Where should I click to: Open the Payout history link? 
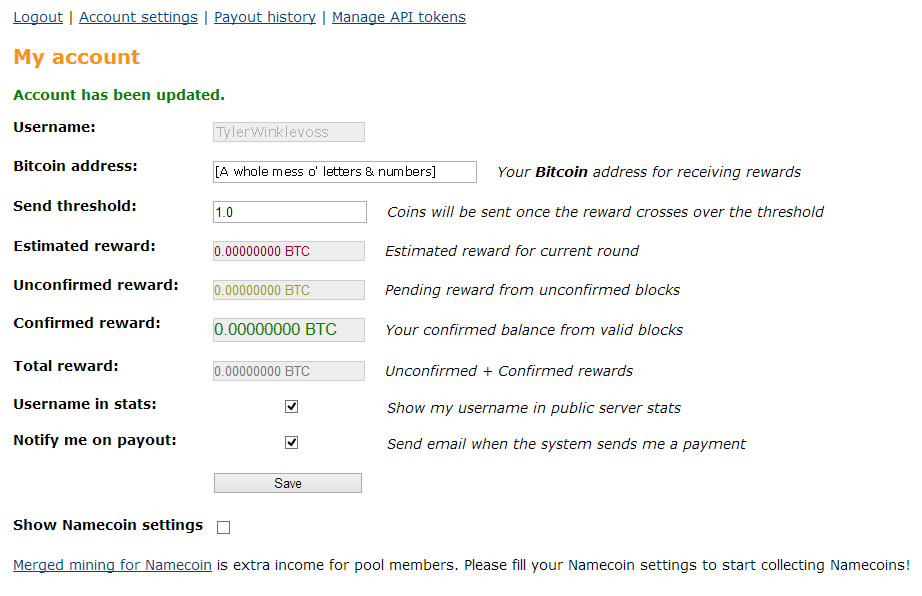[x=265, y=17]
